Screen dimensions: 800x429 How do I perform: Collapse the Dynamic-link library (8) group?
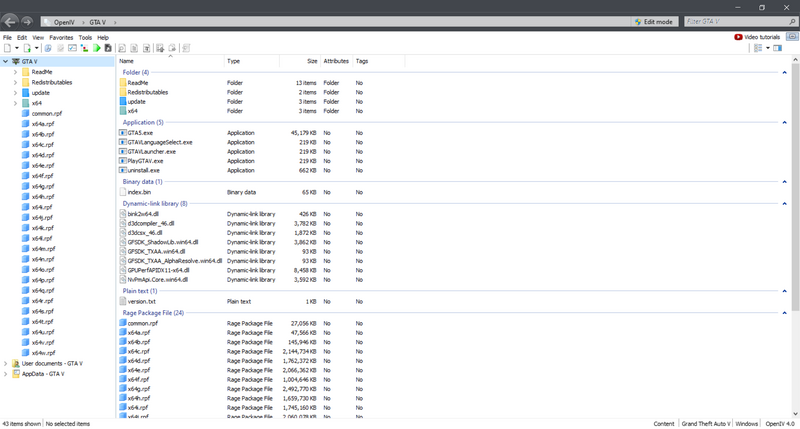(x=784, y=204)
